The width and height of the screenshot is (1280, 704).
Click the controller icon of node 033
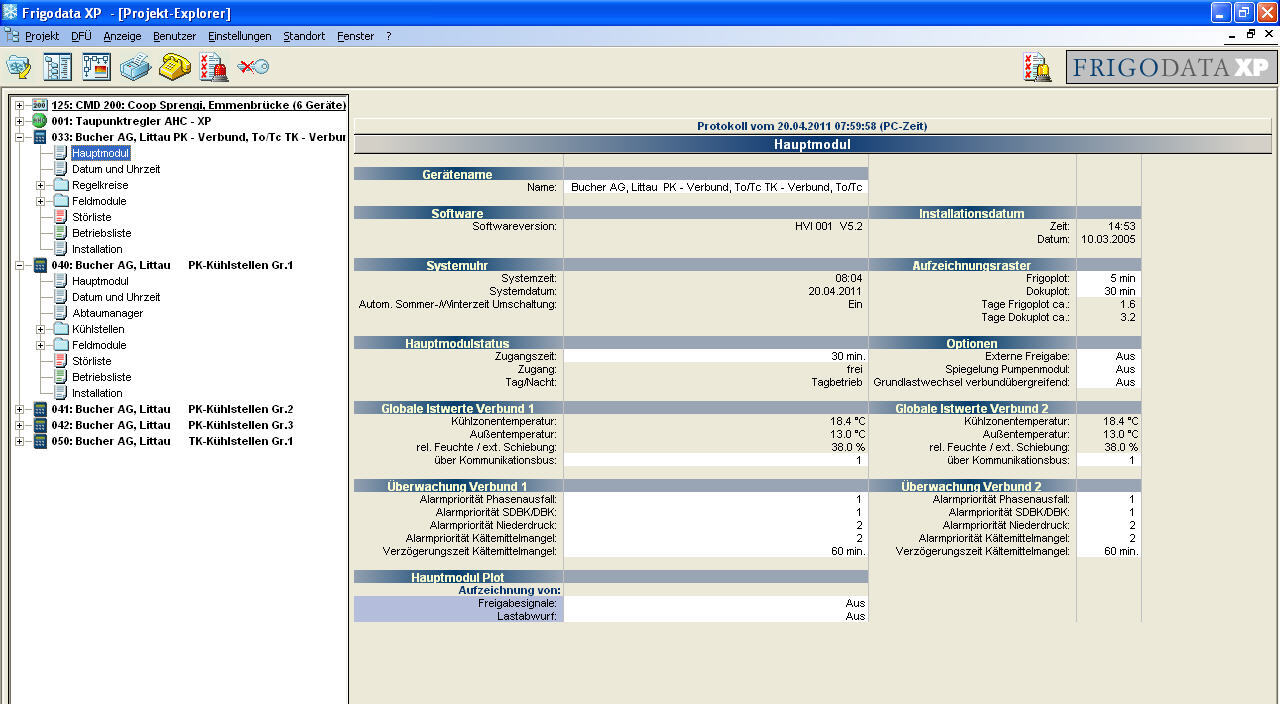tap(40, 137)
